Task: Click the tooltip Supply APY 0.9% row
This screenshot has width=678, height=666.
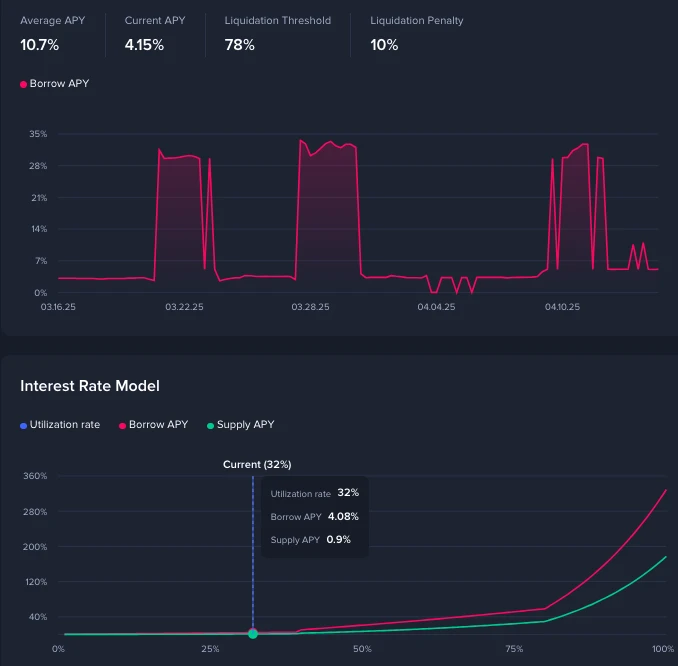Action: coord(310,540)
